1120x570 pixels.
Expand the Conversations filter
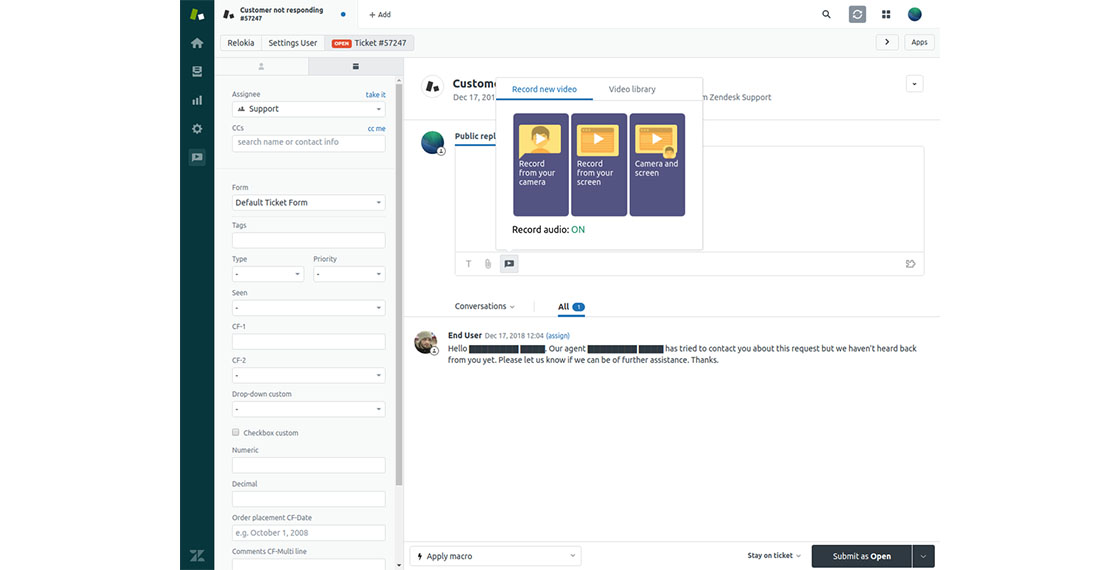tap(484, 306)
